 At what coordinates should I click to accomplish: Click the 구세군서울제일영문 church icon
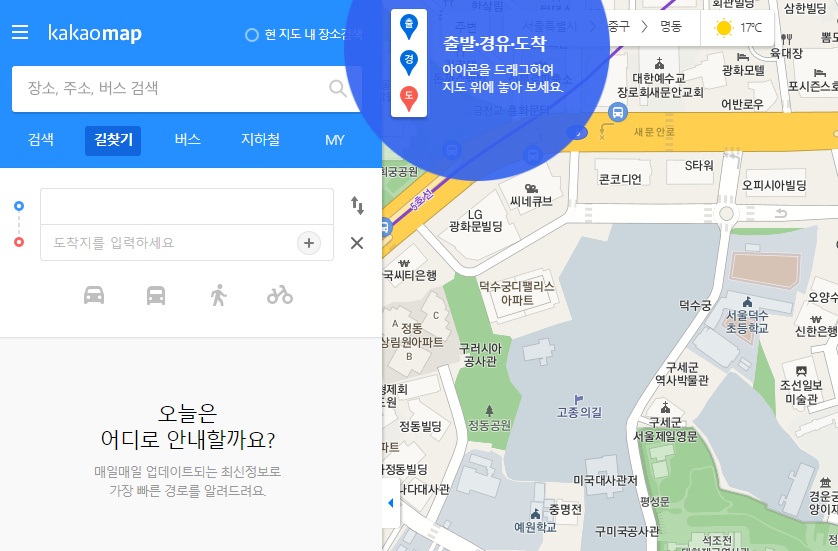pyautogui.click(x=665, y=407)
